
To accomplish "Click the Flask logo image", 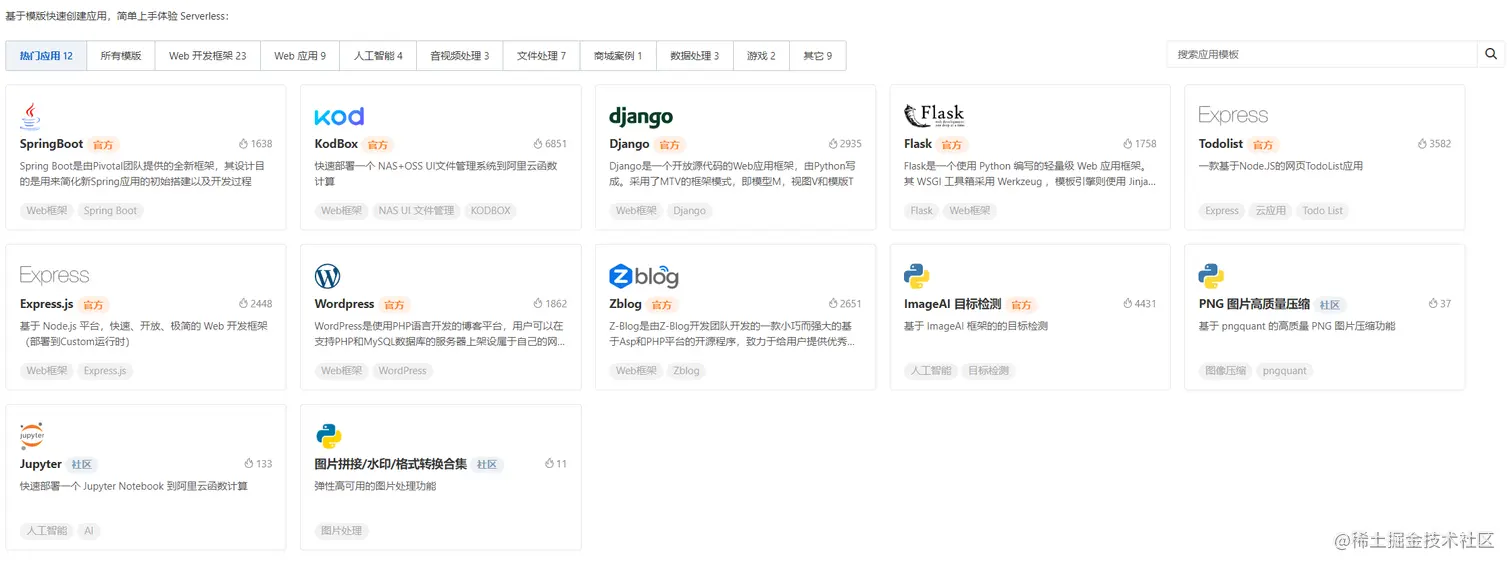I will tap(934, 116).
